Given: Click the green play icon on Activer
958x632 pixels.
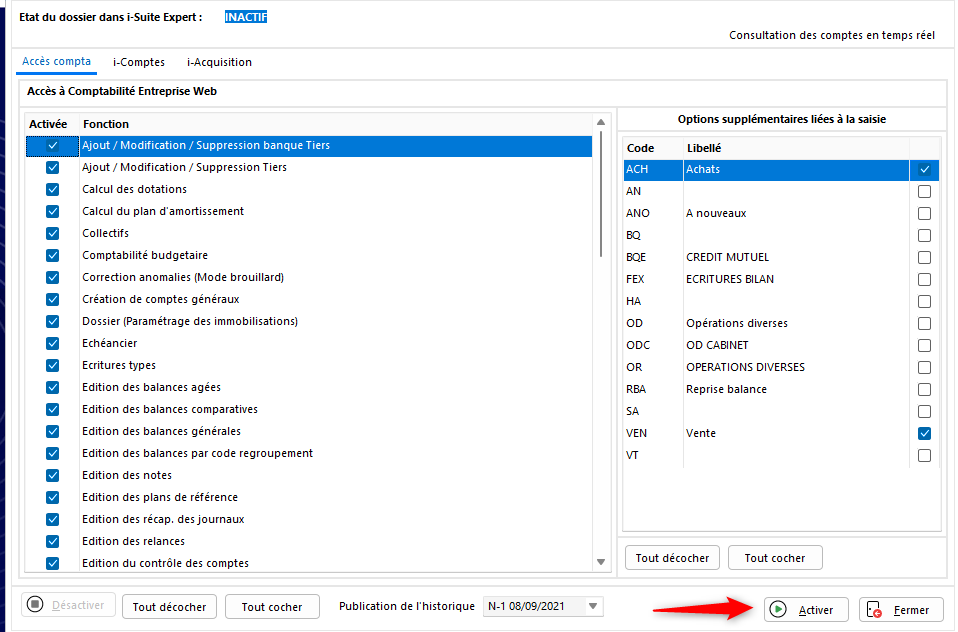Looking at the screenshot, I should 778,610.
